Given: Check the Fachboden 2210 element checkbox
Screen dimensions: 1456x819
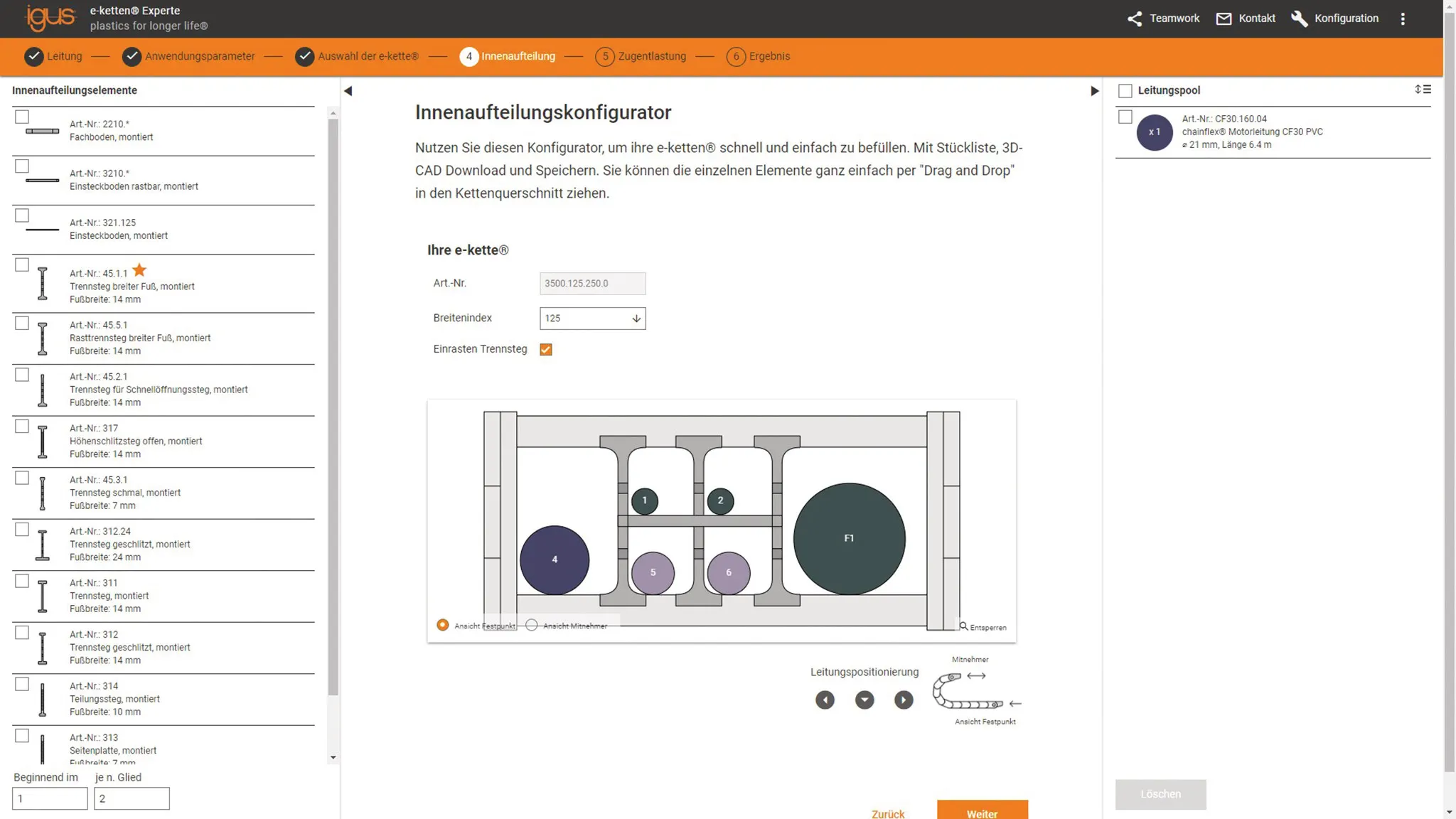Looking at the screenshot, I should click(x=22, y=117).
